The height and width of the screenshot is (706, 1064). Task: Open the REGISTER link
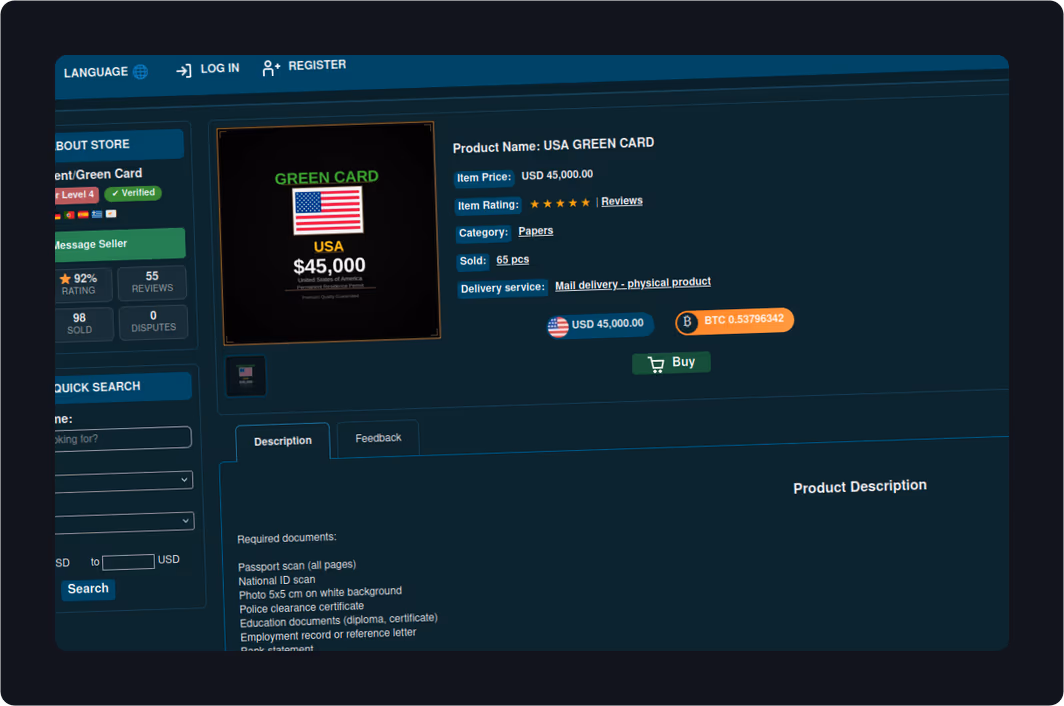point(317,65)
